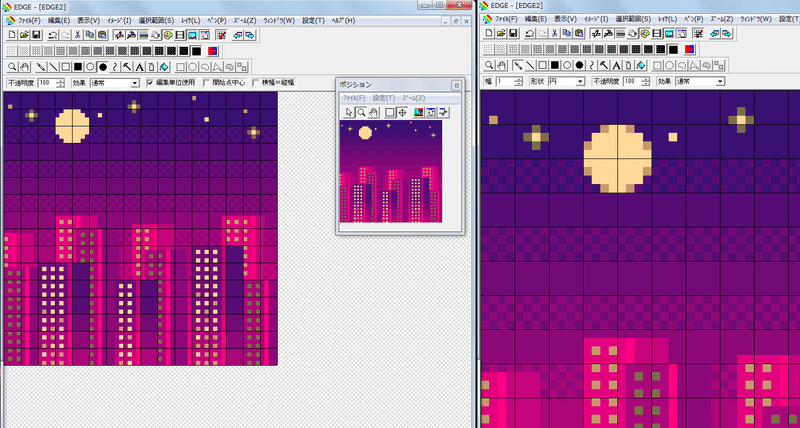The image size is (800, 428).
Task: Select solid black pattern swatch left window
Action: point(196,51)
